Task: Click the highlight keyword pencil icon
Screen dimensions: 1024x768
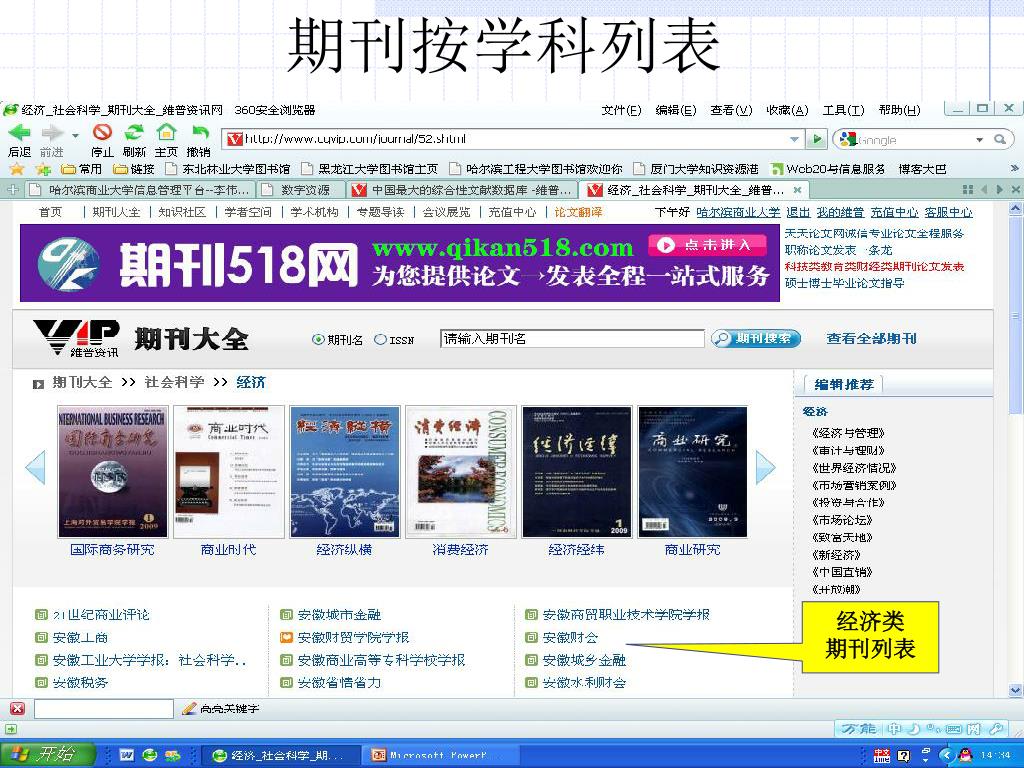Action: point(189,709)
